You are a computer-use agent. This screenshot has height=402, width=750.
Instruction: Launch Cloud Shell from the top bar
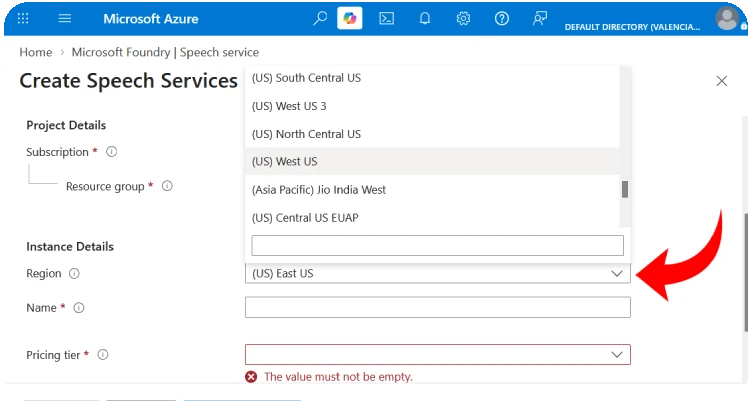(x=386, y=19)
